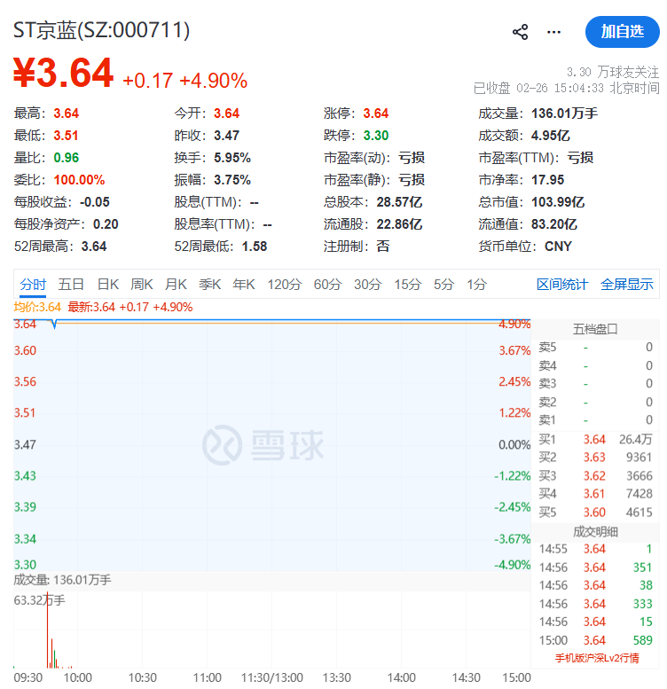The height and width of the screenshot is (689, 667).
Task: Switch to the 五日 chart tab
Action: pyautogui.click(x=71, y=285)
